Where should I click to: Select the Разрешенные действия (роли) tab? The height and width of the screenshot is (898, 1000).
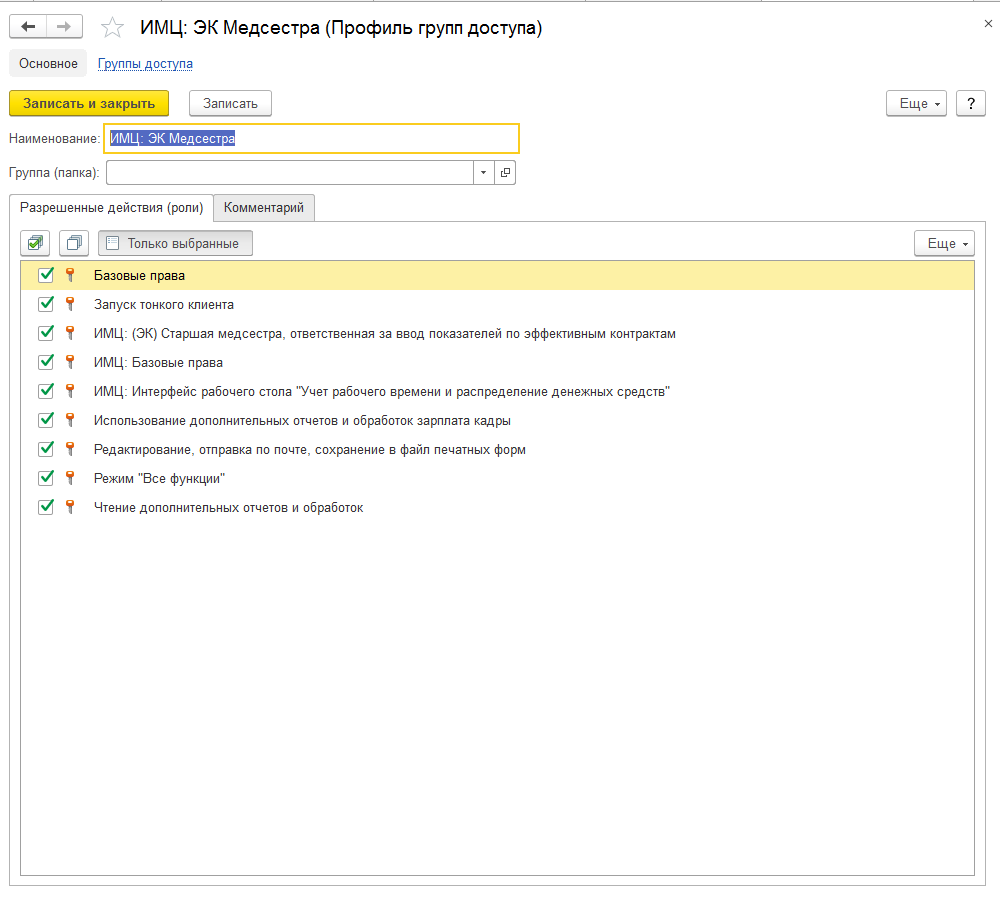pyautogui.click(x=112, y=208)
